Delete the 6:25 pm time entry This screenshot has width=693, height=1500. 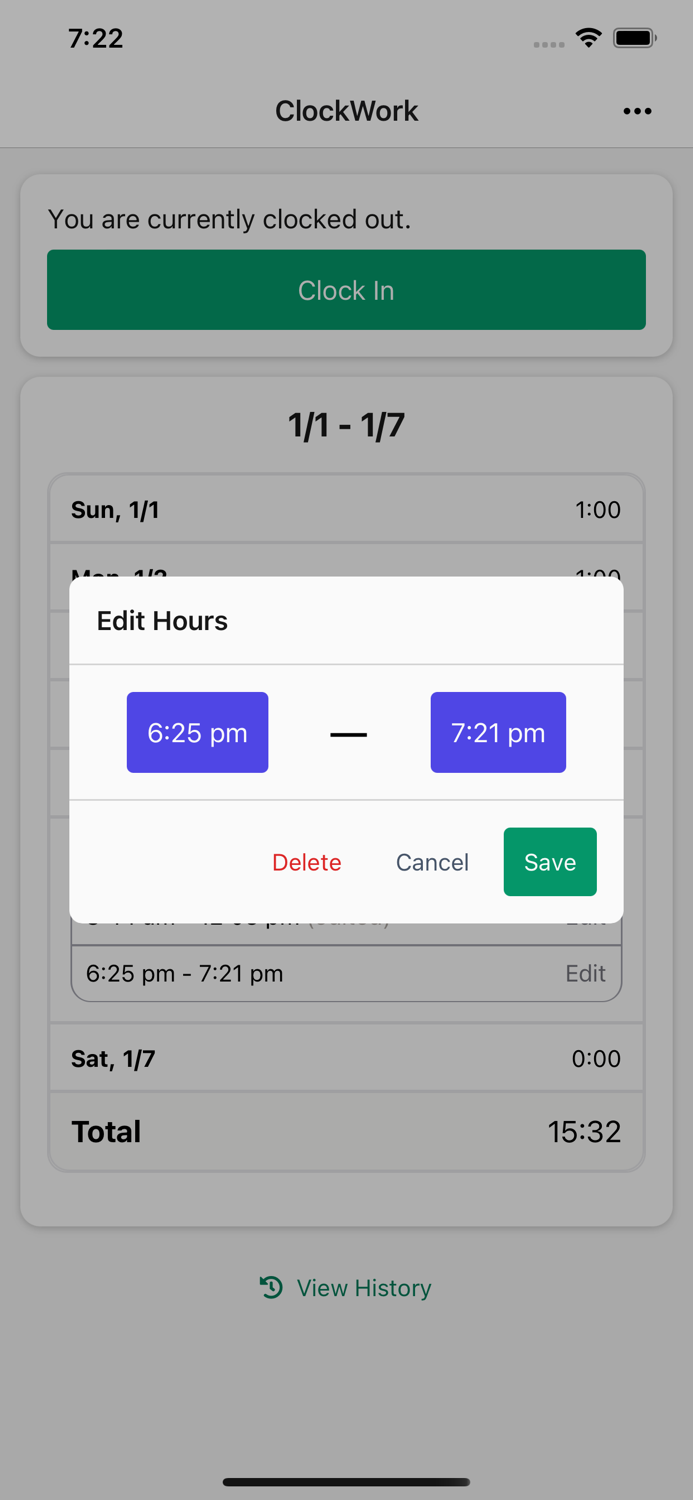click(307, 862)
